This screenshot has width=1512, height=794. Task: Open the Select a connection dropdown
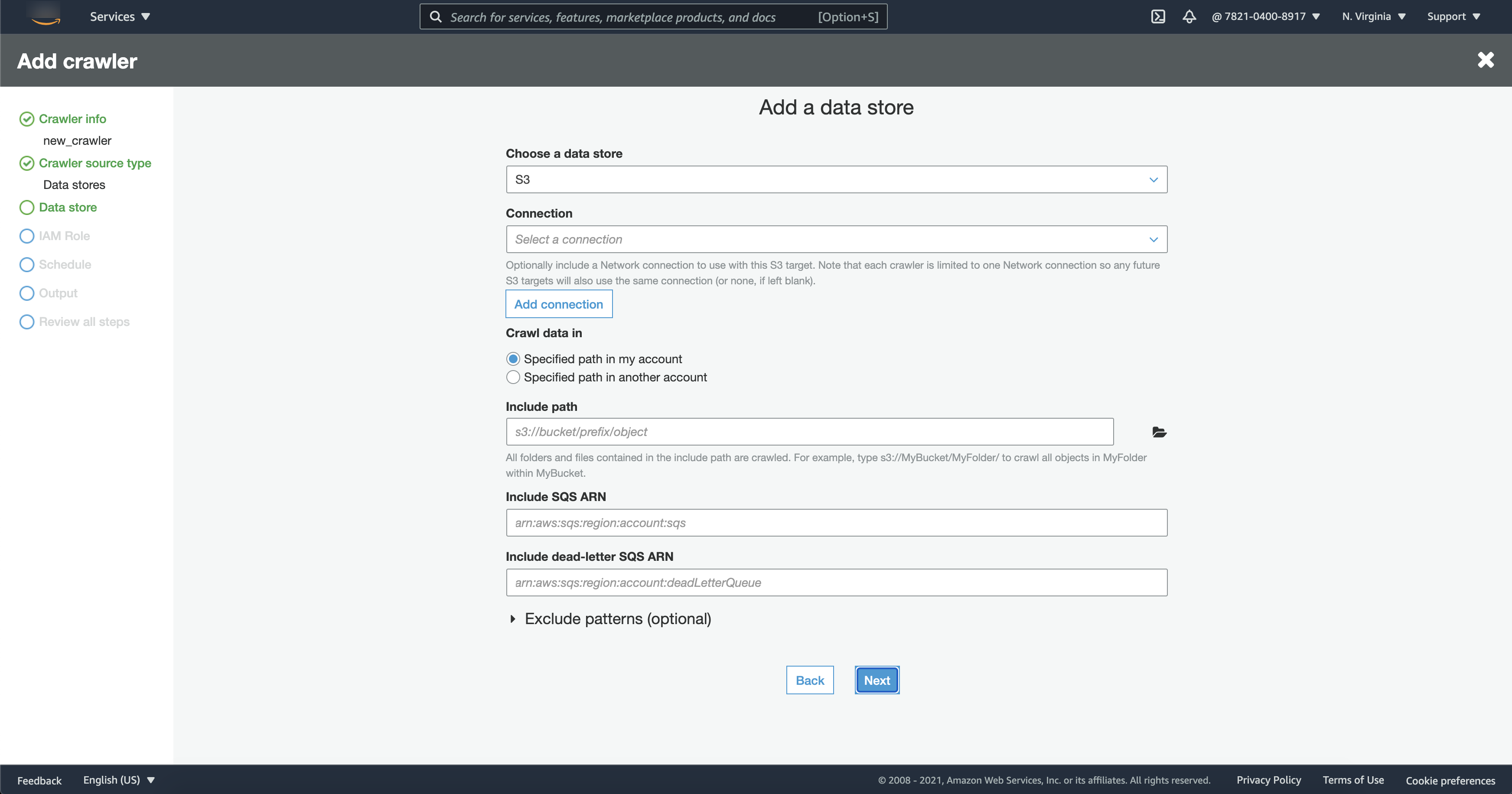(x=836, y=239)
